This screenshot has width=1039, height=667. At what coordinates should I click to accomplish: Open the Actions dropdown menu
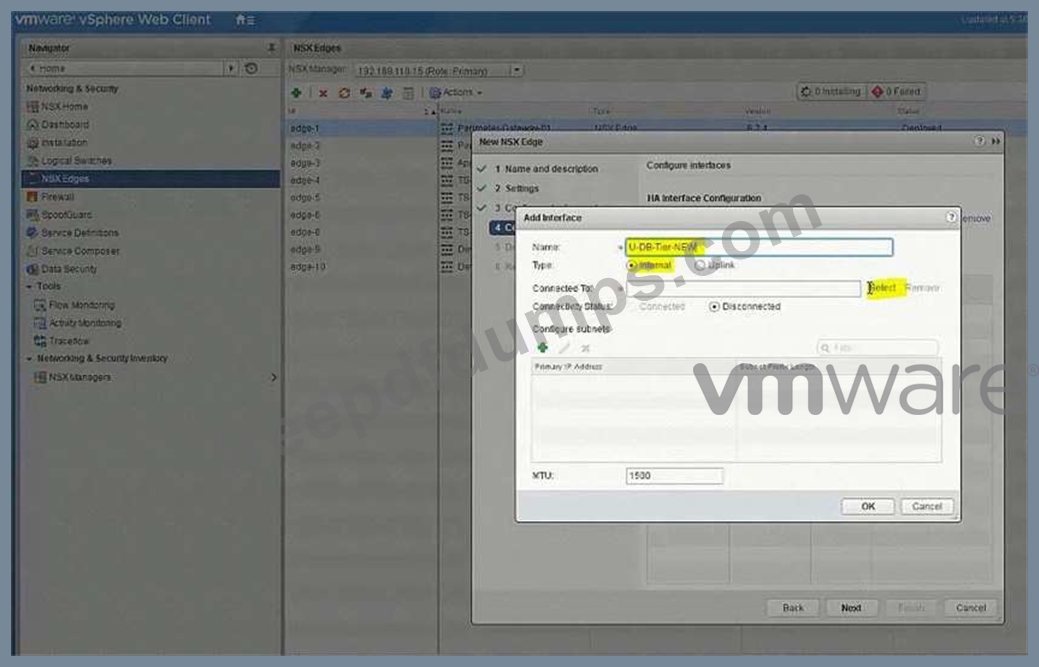click(x=456, y=93)
